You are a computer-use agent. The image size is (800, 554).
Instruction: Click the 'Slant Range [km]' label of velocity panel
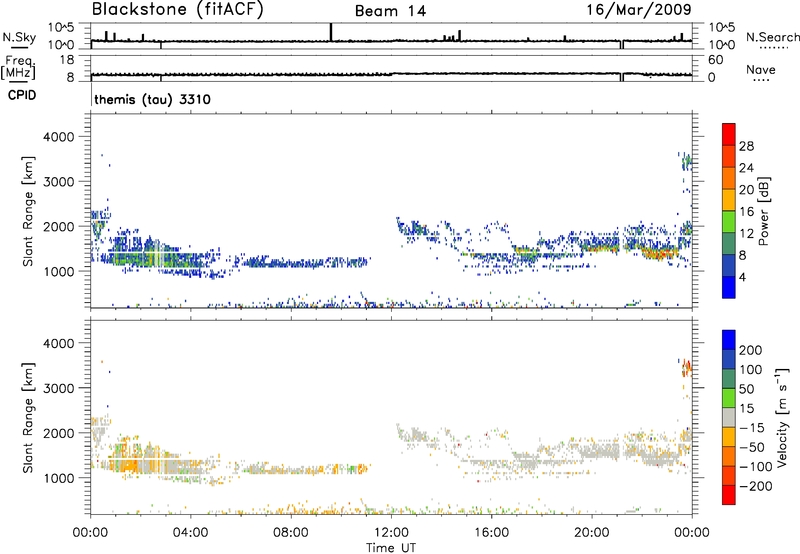tap(28, 417)
